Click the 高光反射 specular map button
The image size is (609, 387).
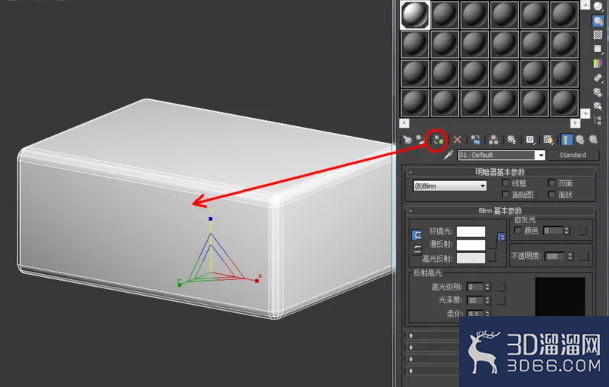492,257
